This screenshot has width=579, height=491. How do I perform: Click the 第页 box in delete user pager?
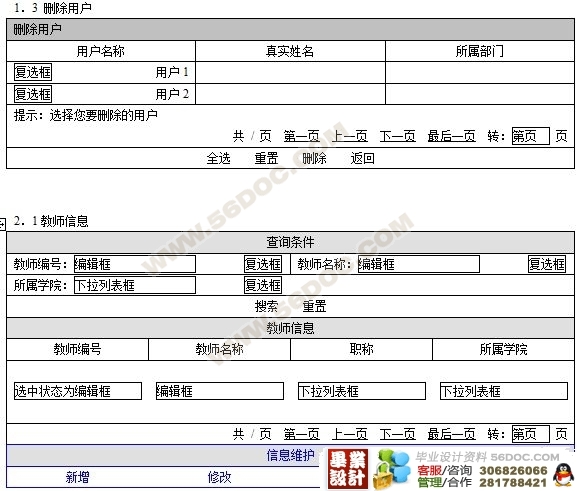coord(531,136)
